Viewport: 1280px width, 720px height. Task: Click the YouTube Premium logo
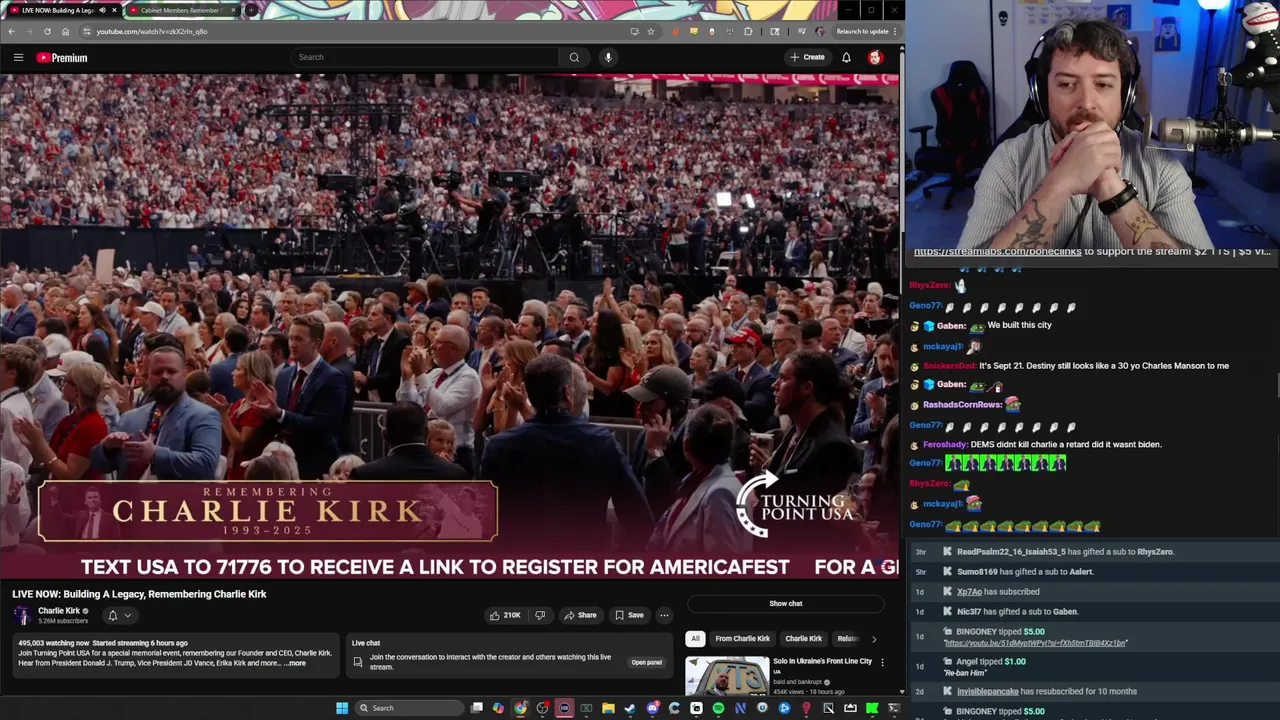point(62,58)
